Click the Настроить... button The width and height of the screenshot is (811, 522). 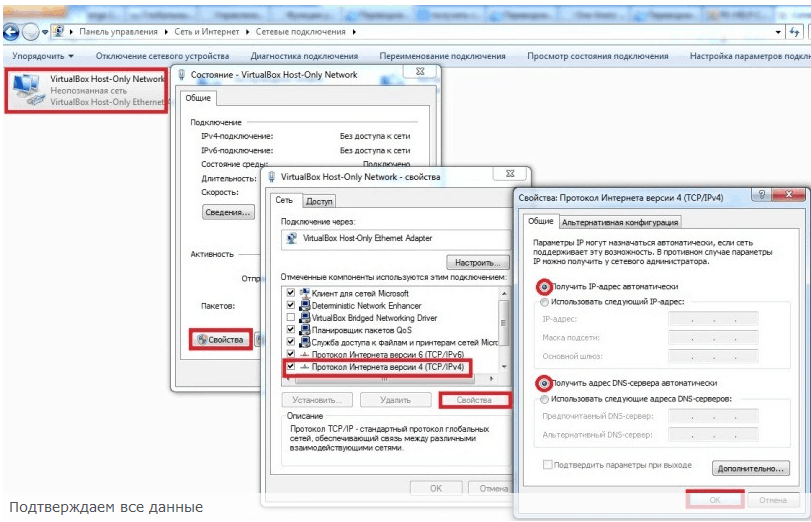coord(477,263)
